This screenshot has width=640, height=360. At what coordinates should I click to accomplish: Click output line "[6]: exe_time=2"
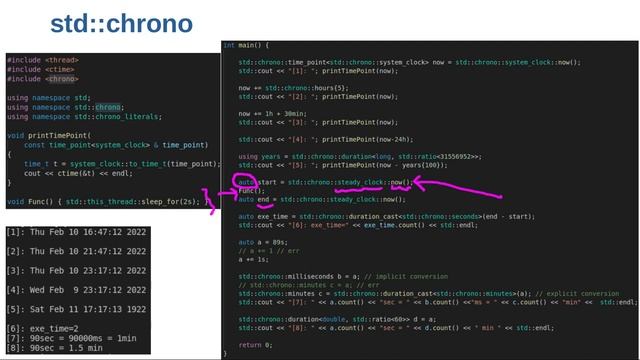(42, 329)
